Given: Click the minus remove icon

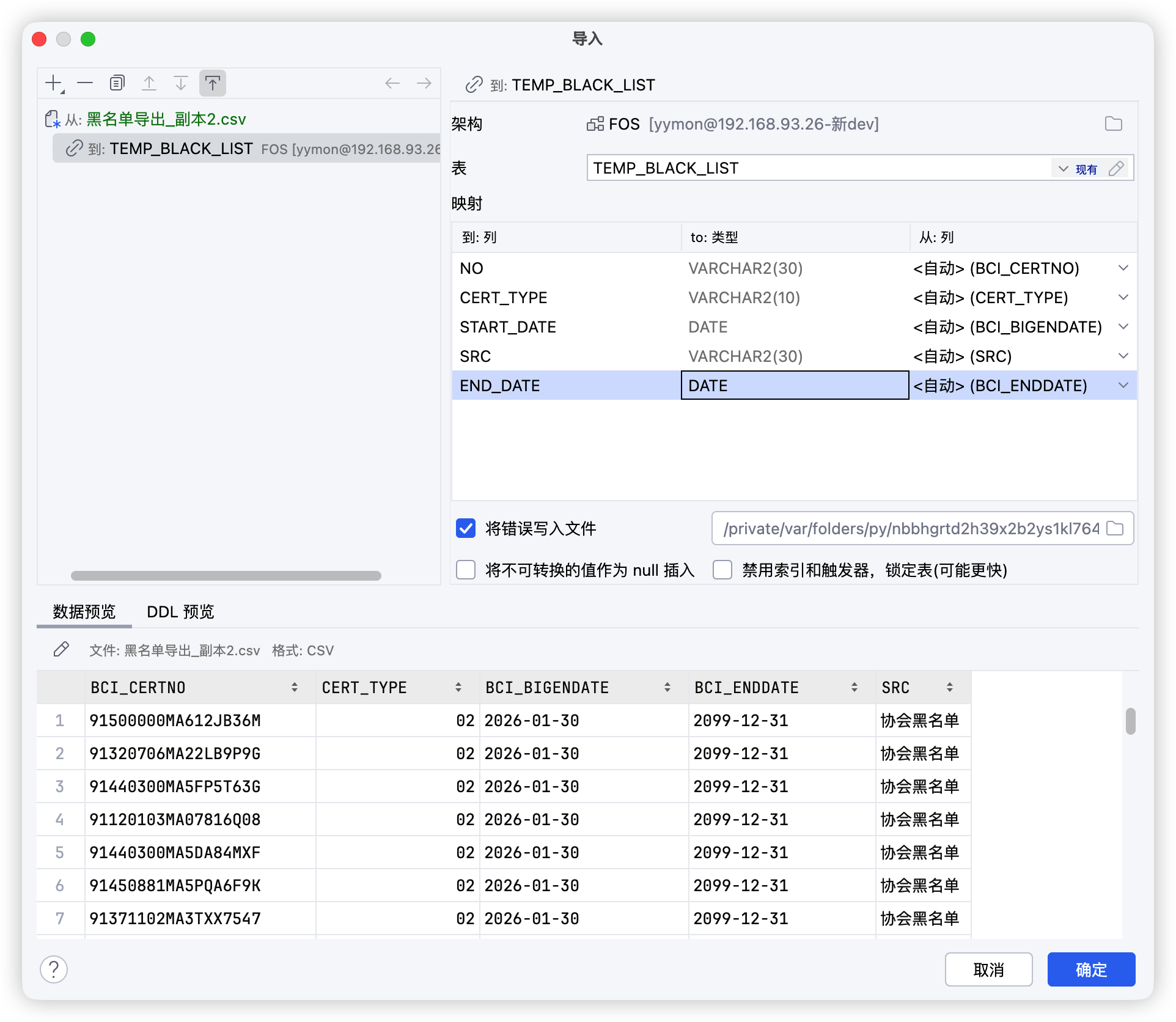Looking at the screenshot, I should (85, 83).
